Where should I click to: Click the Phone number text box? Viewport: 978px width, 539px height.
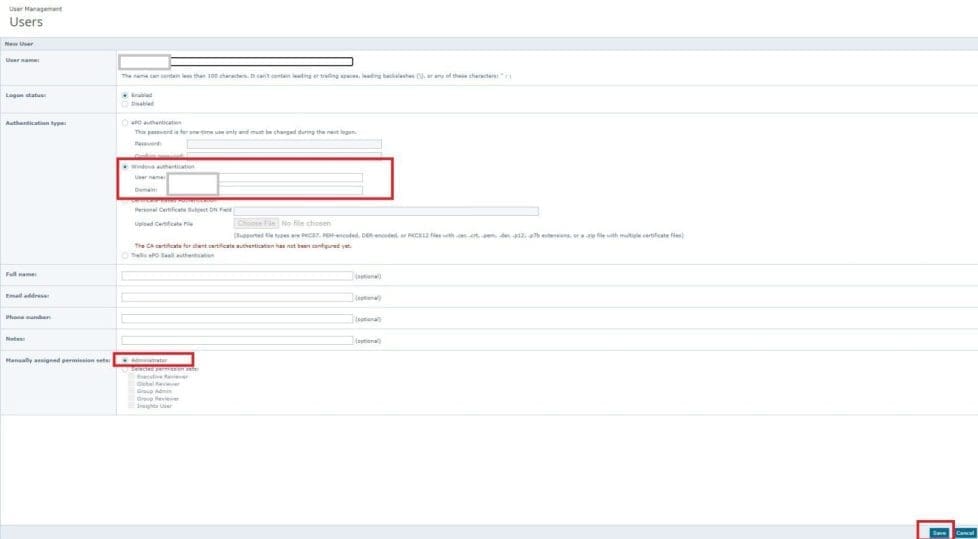click(237, 319)
